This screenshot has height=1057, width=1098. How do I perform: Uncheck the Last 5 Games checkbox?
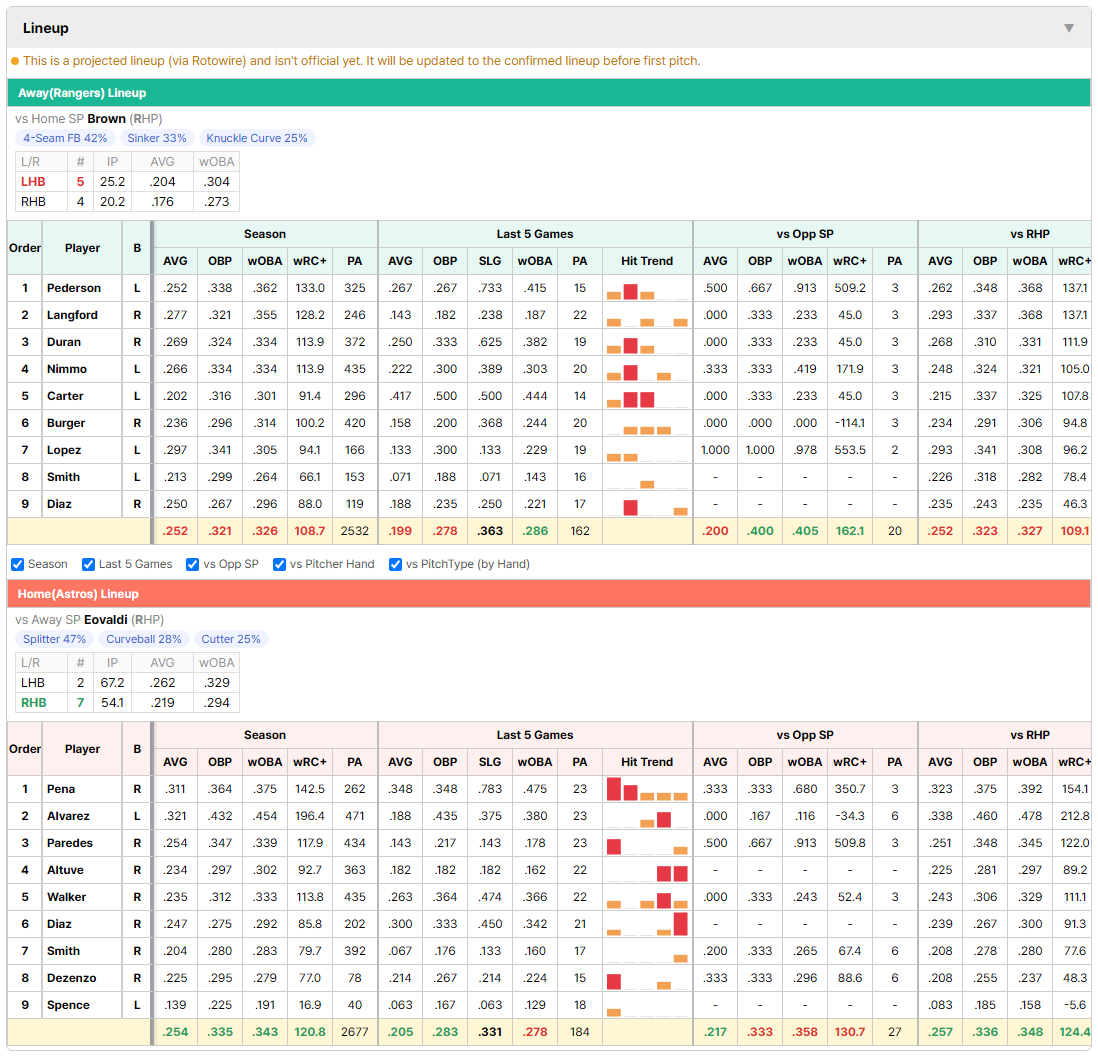coord(88,565)
